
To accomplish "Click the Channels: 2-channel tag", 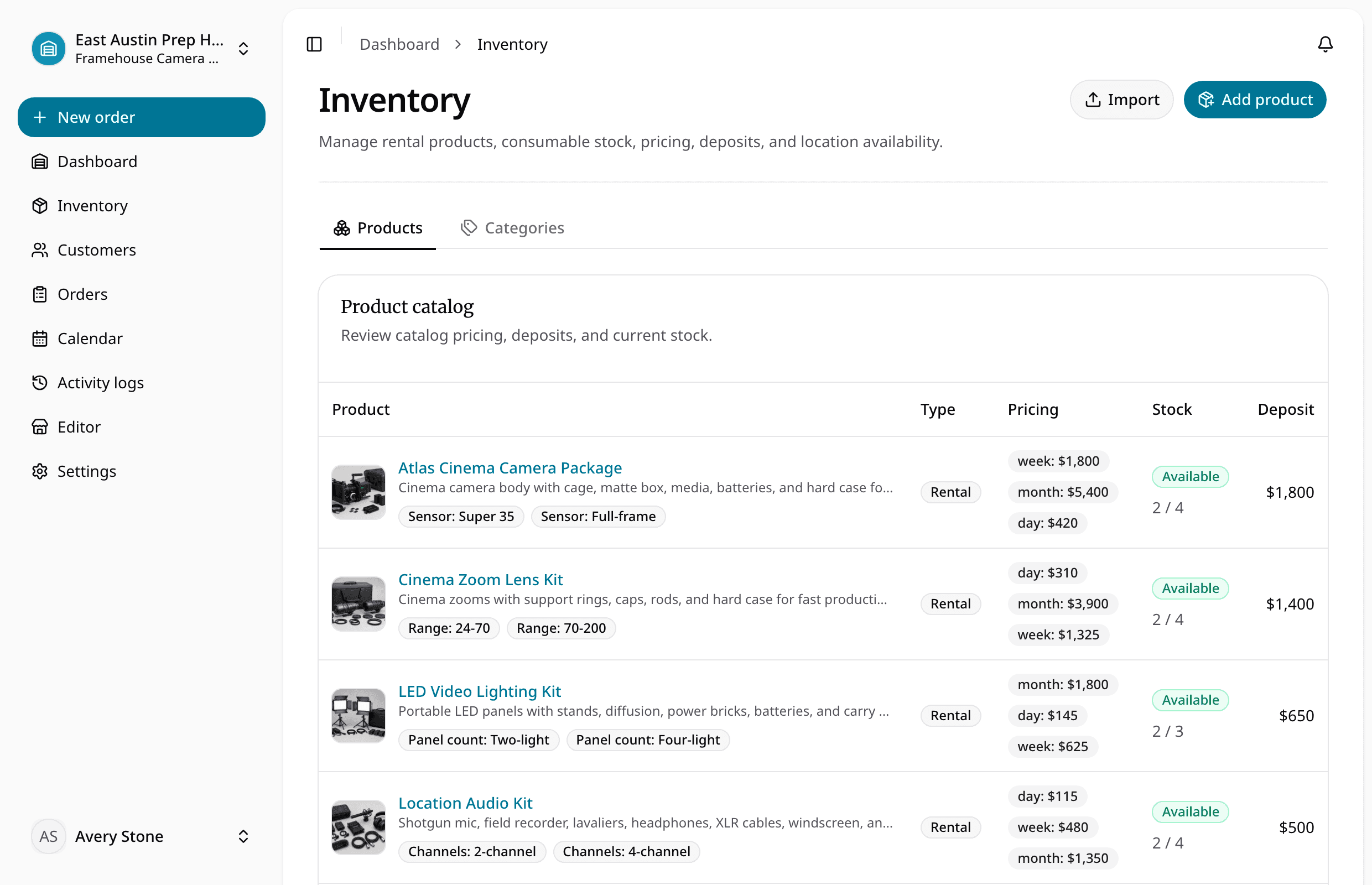I will coord(472,851).
